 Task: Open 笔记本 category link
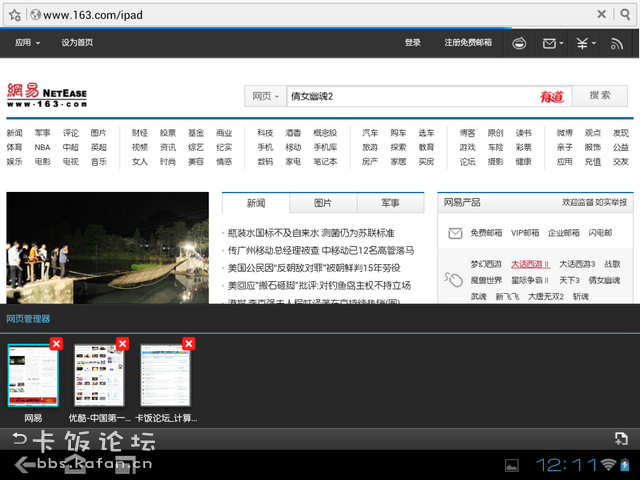pos(325,162)
